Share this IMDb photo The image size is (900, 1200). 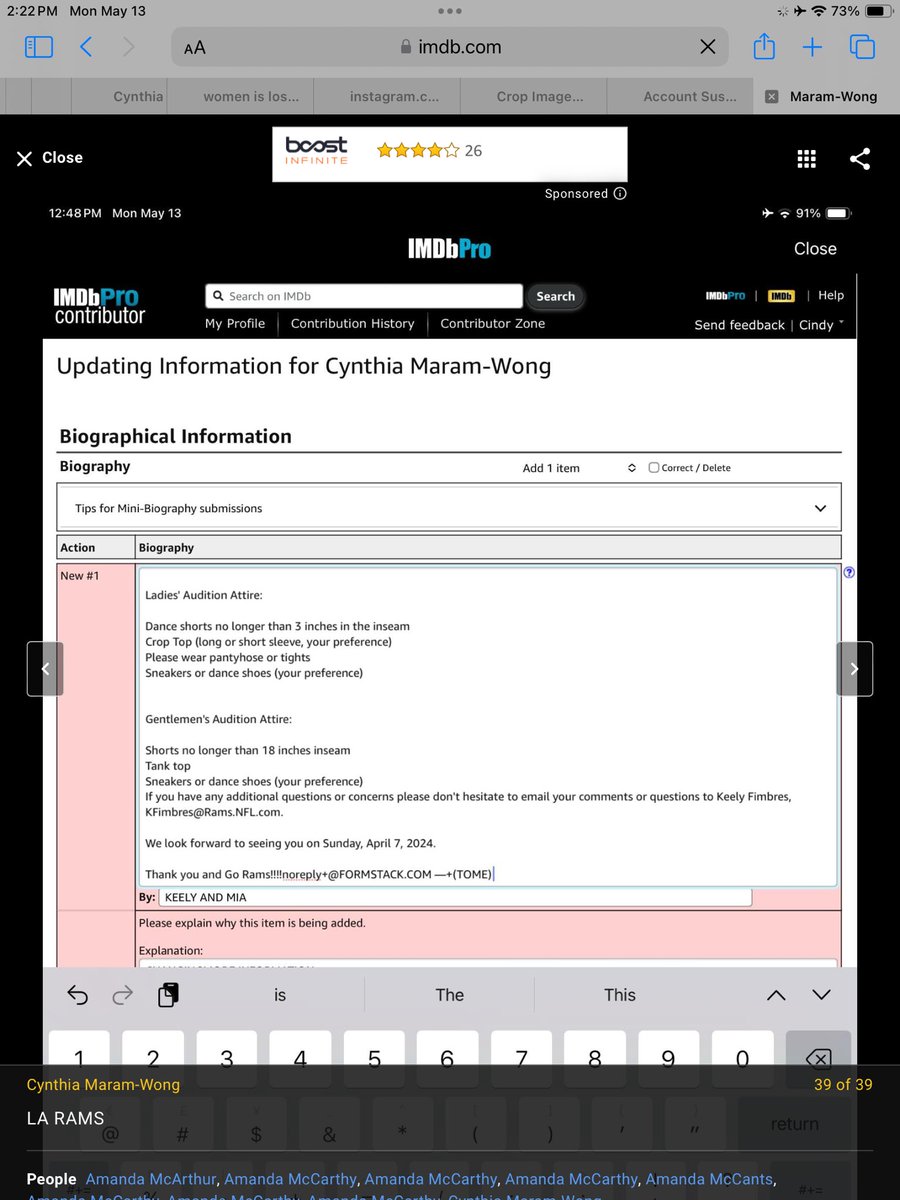pyautogui.click(x=859, y=158)
